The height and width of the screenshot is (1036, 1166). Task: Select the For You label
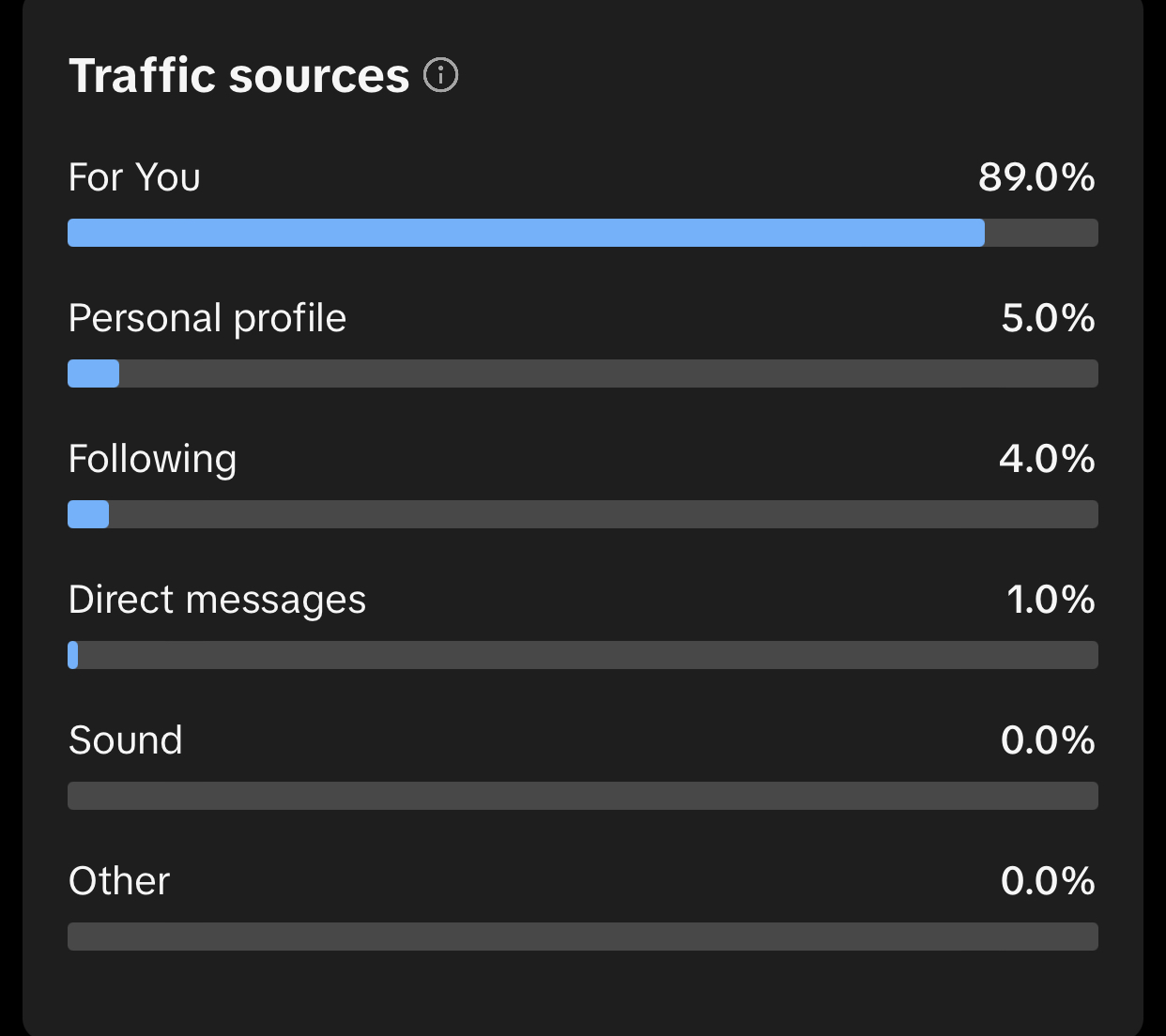134,177
